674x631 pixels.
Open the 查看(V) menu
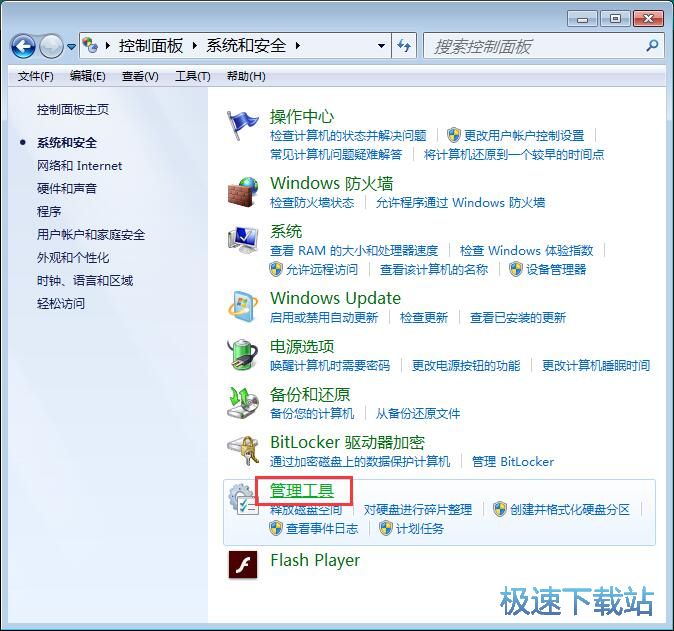140,77
